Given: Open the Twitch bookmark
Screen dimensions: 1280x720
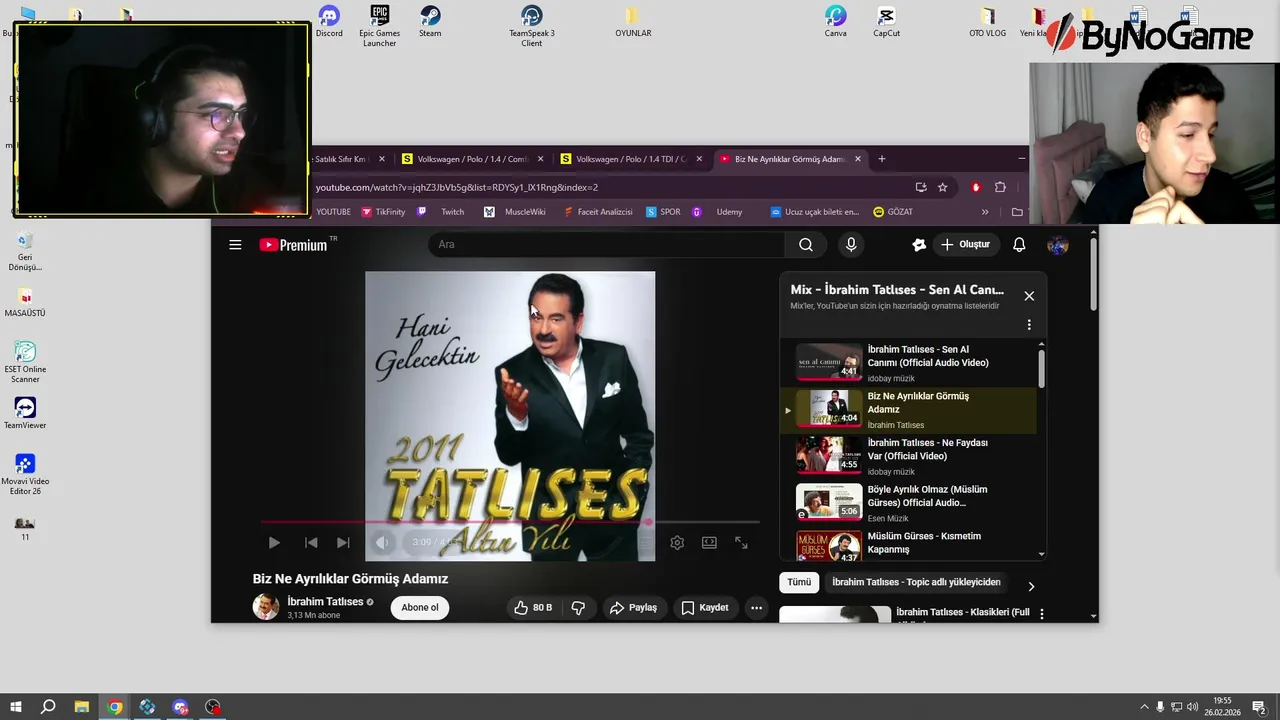Looking at the screenshot, I should click(x=441, y=212).
